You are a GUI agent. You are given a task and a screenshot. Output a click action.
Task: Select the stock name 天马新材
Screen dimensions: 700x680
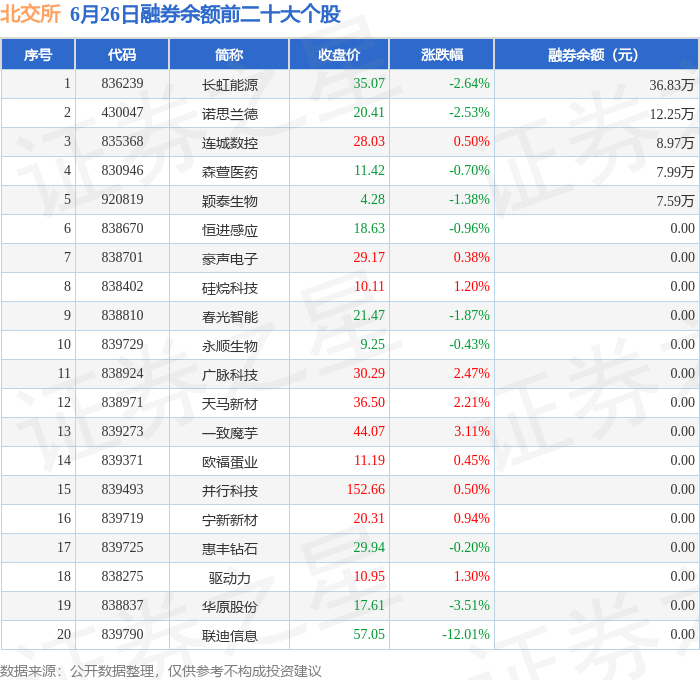click(x=229, y=404)
